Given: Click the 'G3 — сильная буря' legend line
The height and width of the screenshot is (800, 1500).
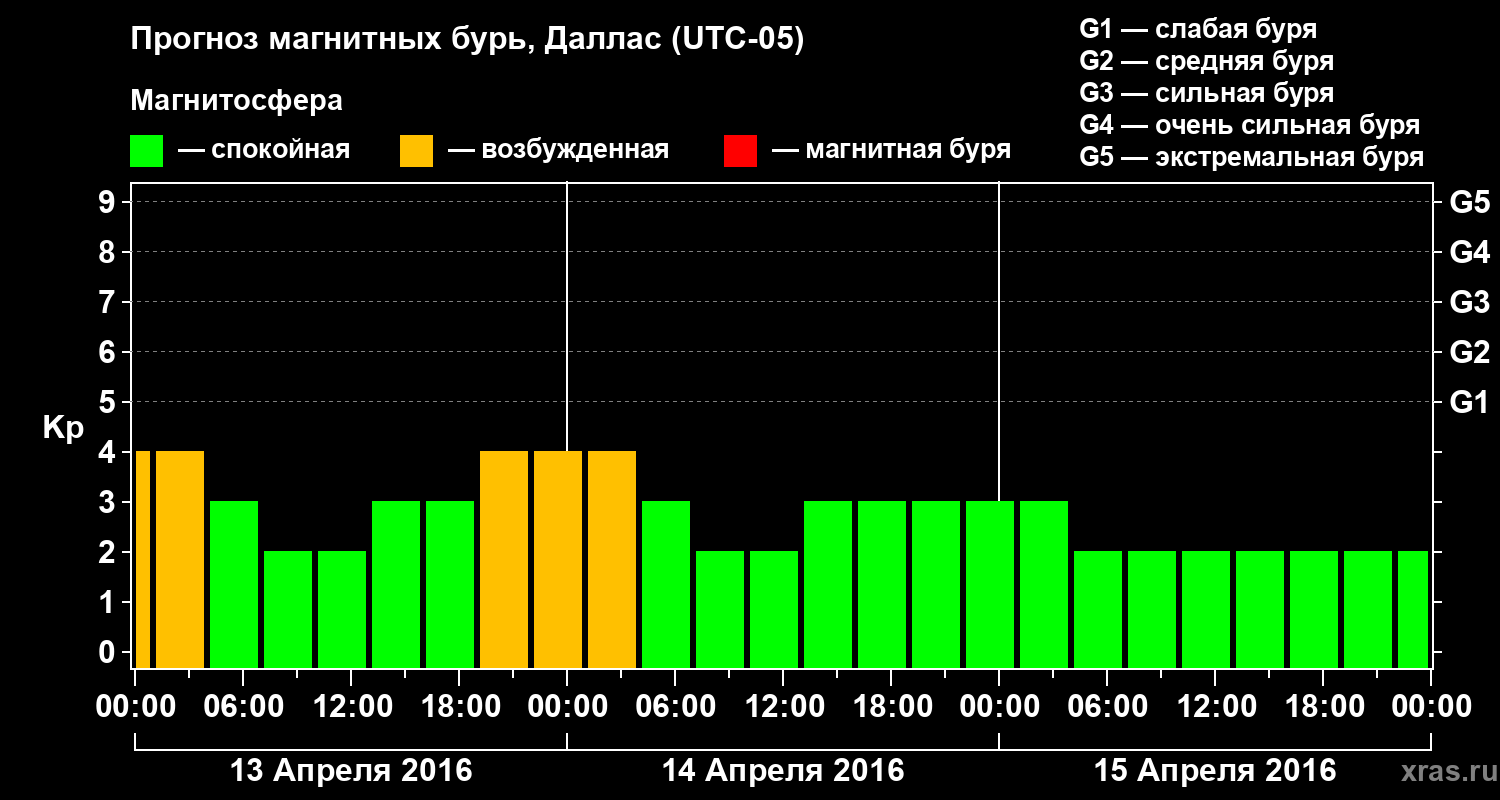Looking at the screenshot, I should 1206,93.
